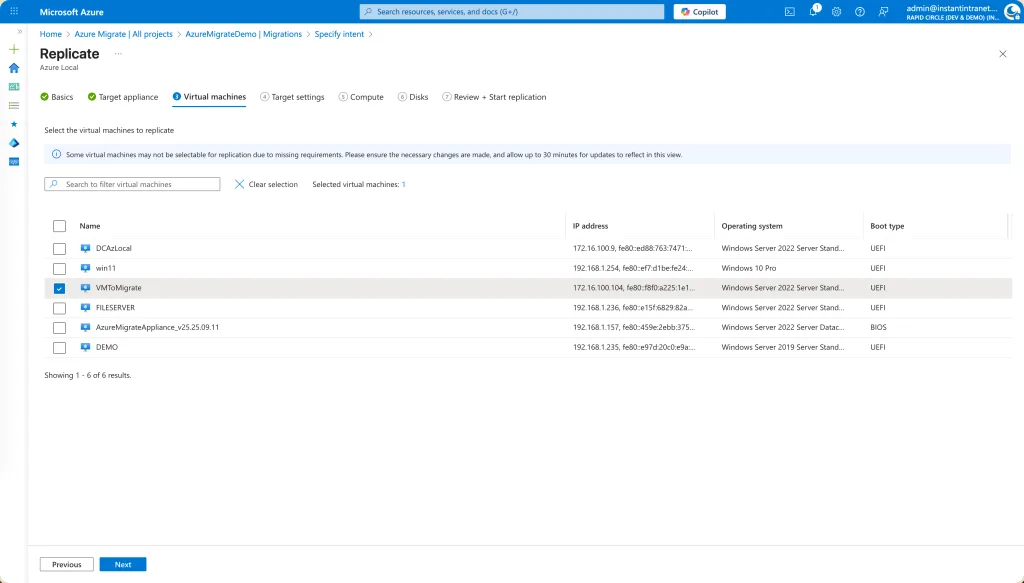The width and height of the screenshot is (1024, 583).
Task: Open the Replicate ellipsis more options
Action: coord(118,53)
